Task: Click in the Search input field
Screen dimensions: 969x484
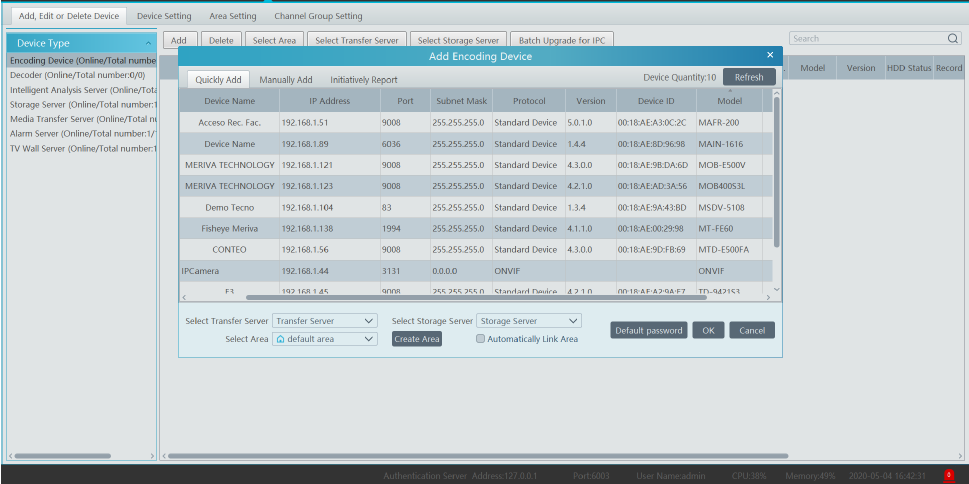Action: [x=865, y=39]
